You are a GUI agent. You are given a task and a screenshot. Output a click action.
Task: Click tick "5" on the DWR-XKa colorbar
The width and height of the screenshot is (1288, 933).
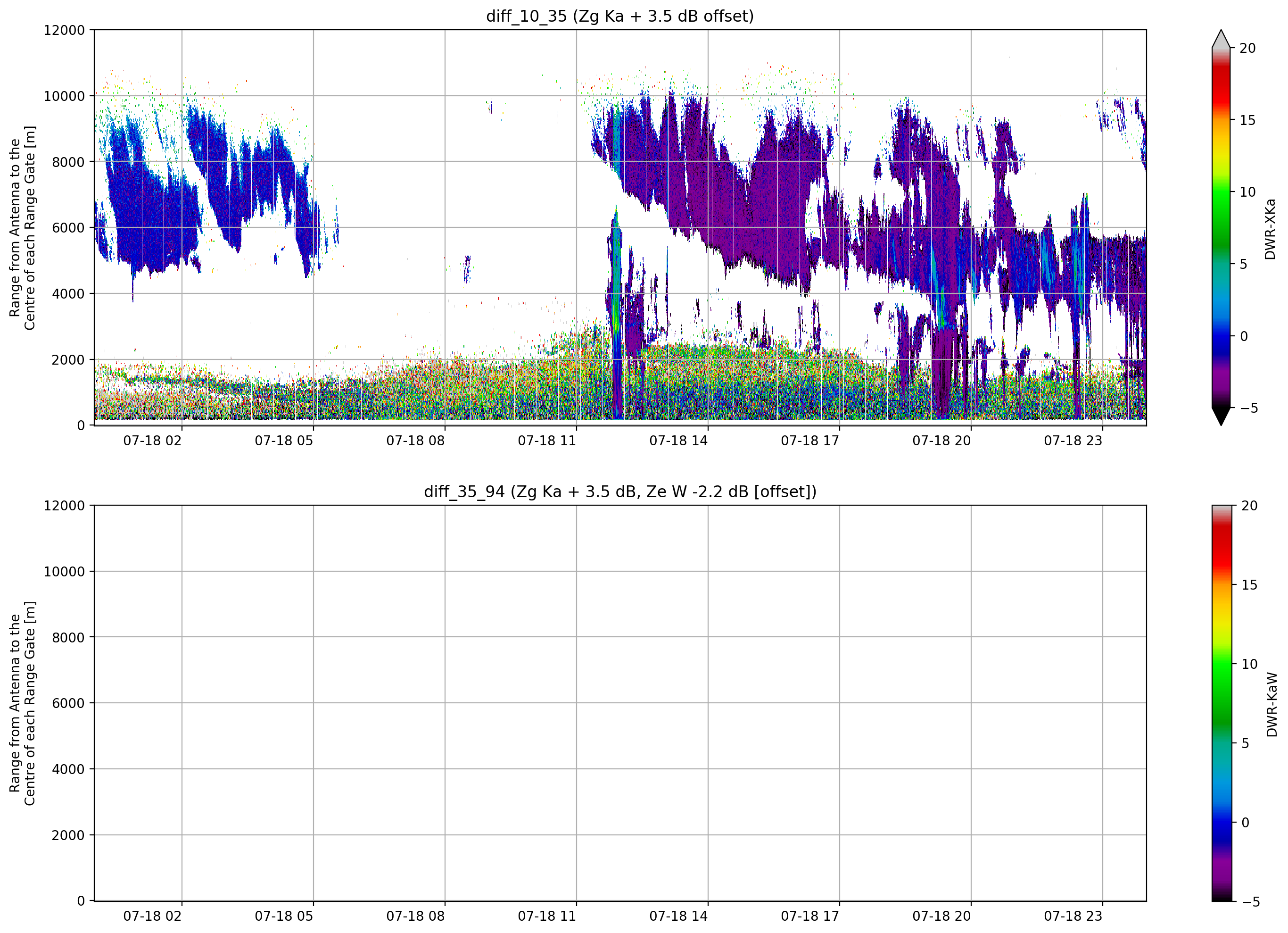point(1244,264)
